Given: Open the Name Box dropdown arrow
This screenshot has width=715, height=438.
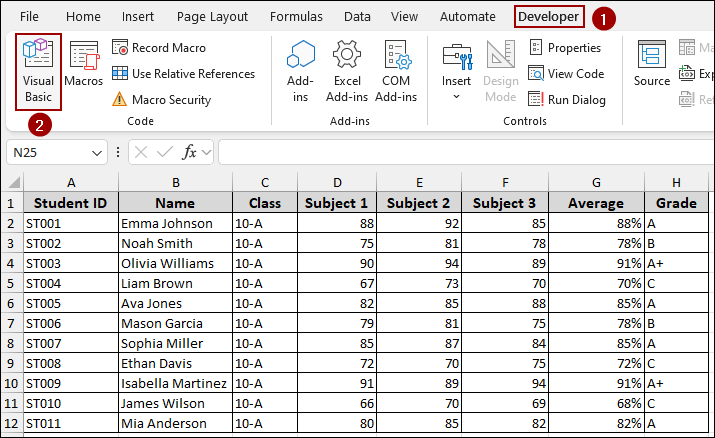Looking at the screenshot, I should pos(97,153).
